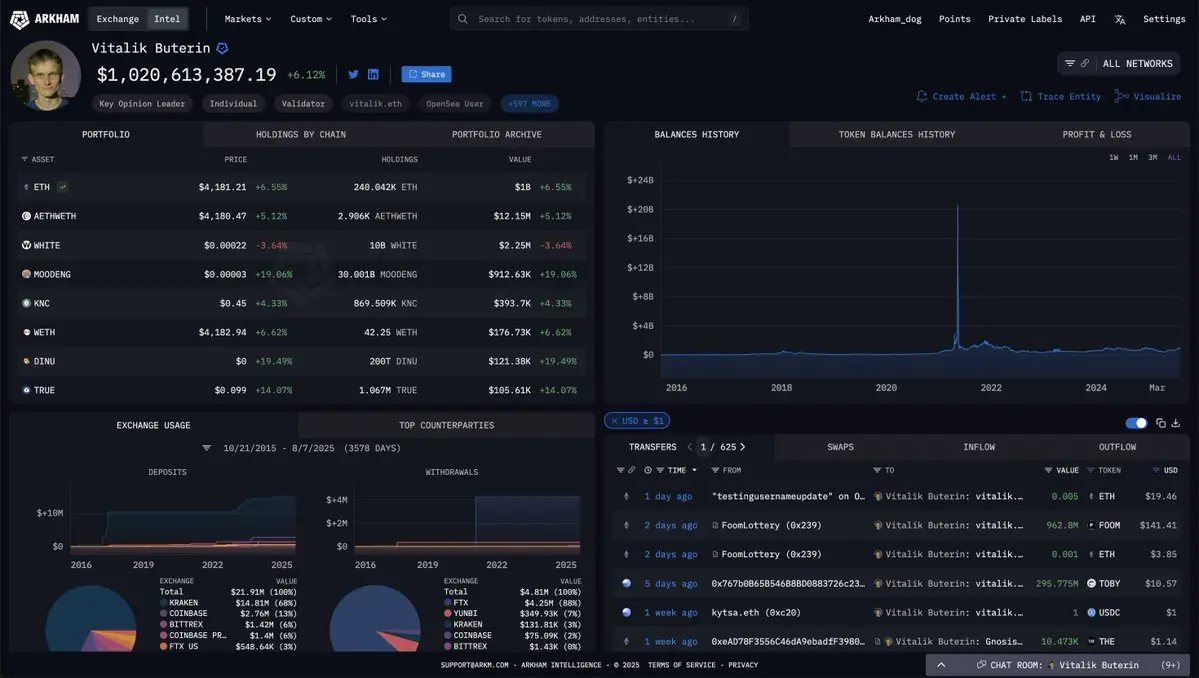The height and width of the screenshot is (678, 1199).
Task: Go to next transfers page chevron
Action: click(742, 447)
